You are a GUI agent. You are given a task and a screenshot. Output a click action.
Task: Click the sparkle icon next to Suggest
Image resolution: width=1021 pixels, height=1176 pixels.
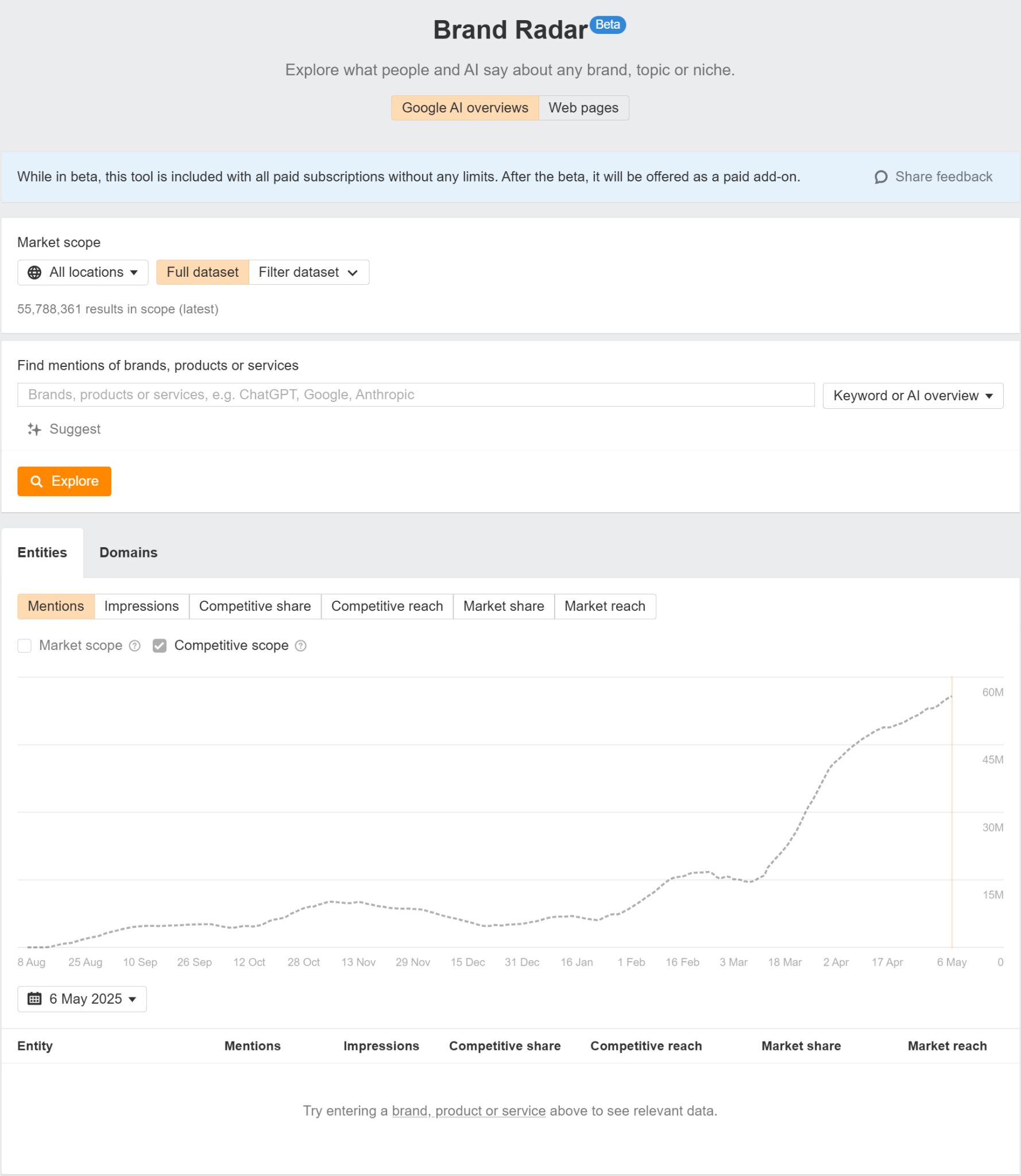click(x=34, y=428)
